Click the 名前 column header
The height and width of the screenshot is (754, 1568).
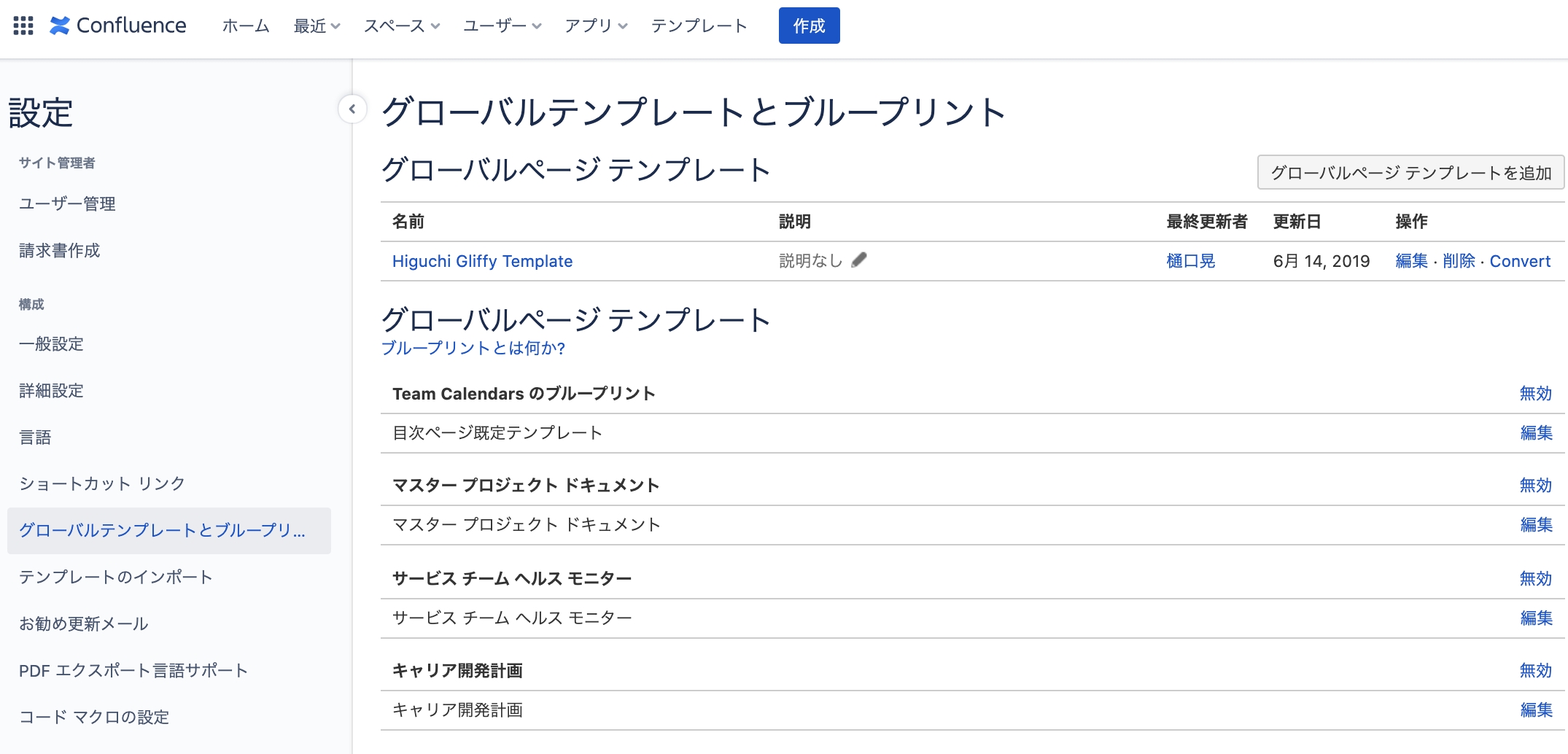[408, 222]
